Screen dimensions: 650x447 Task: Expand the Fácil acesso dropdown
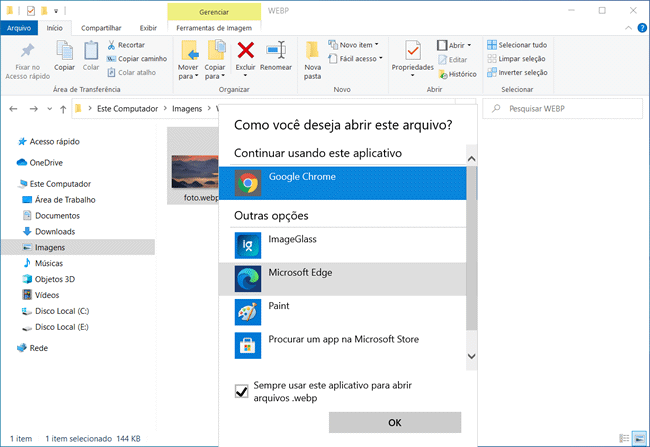pos(357,59)
